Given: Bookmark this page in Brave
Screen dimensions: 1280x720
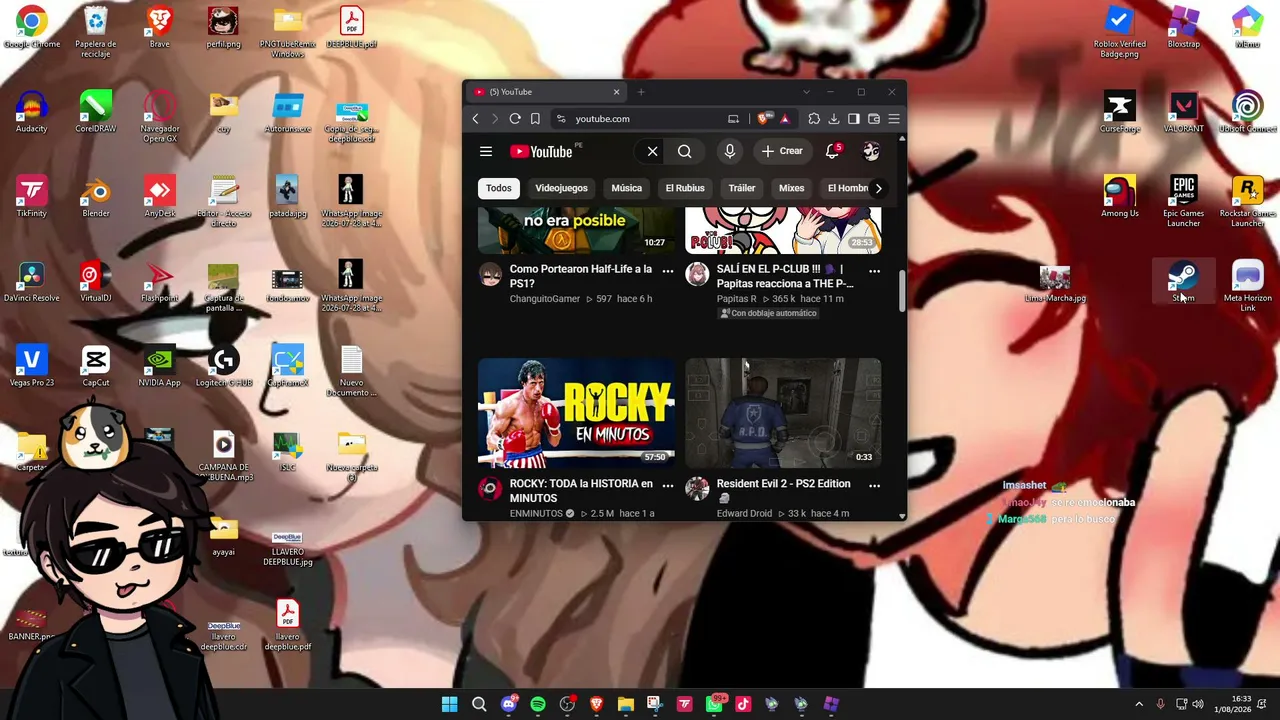Looking at the screenshot, I should (x=535, y=119).
